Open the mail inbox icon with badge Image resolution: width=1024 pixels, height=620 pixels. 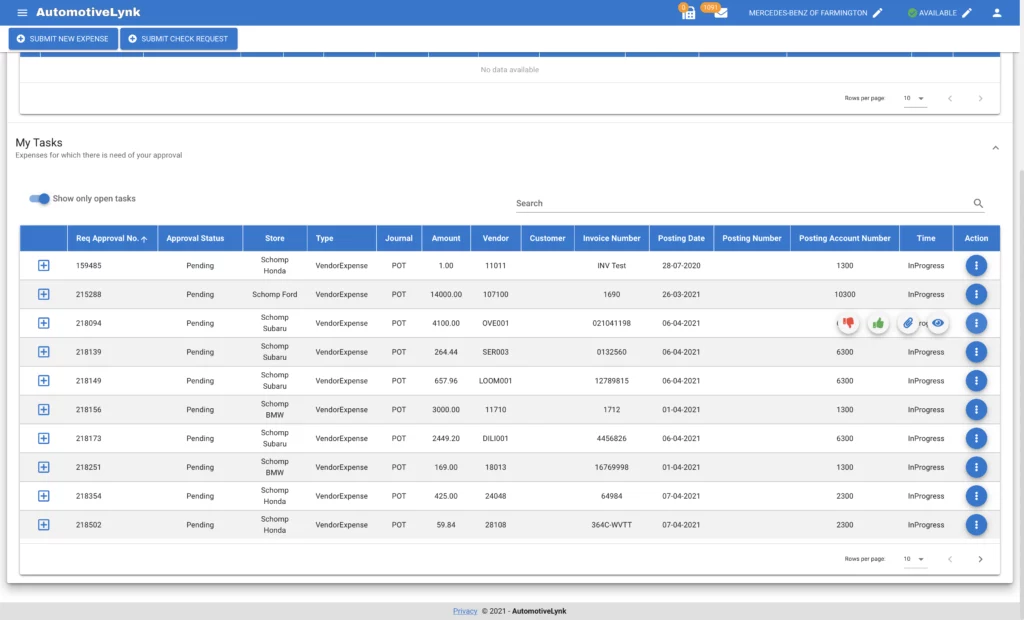coord(720,12)
